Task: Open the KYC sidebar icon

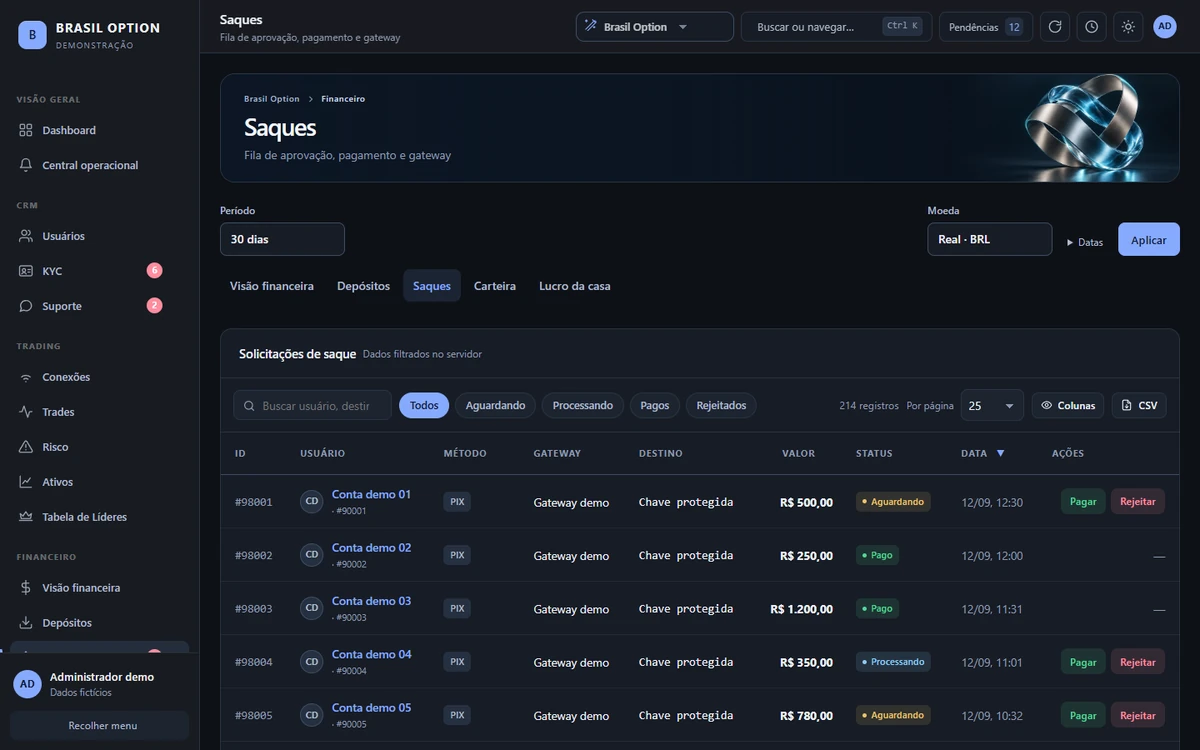Action: click(x=26, y=271)
